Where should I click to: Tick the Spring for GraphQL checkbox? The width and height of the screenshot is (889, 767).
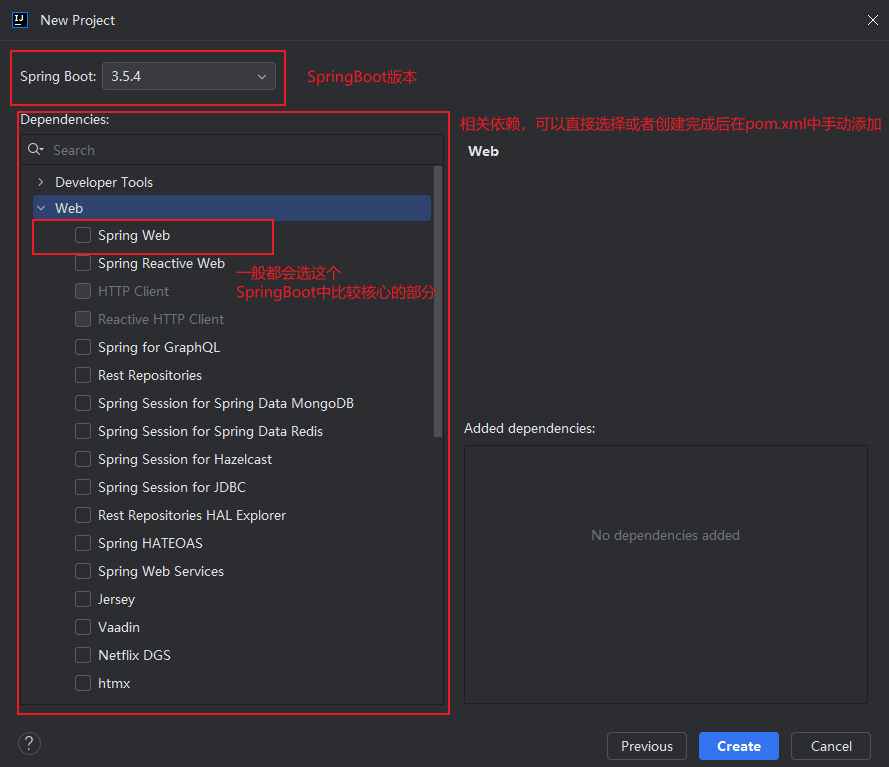coord(83,347)
